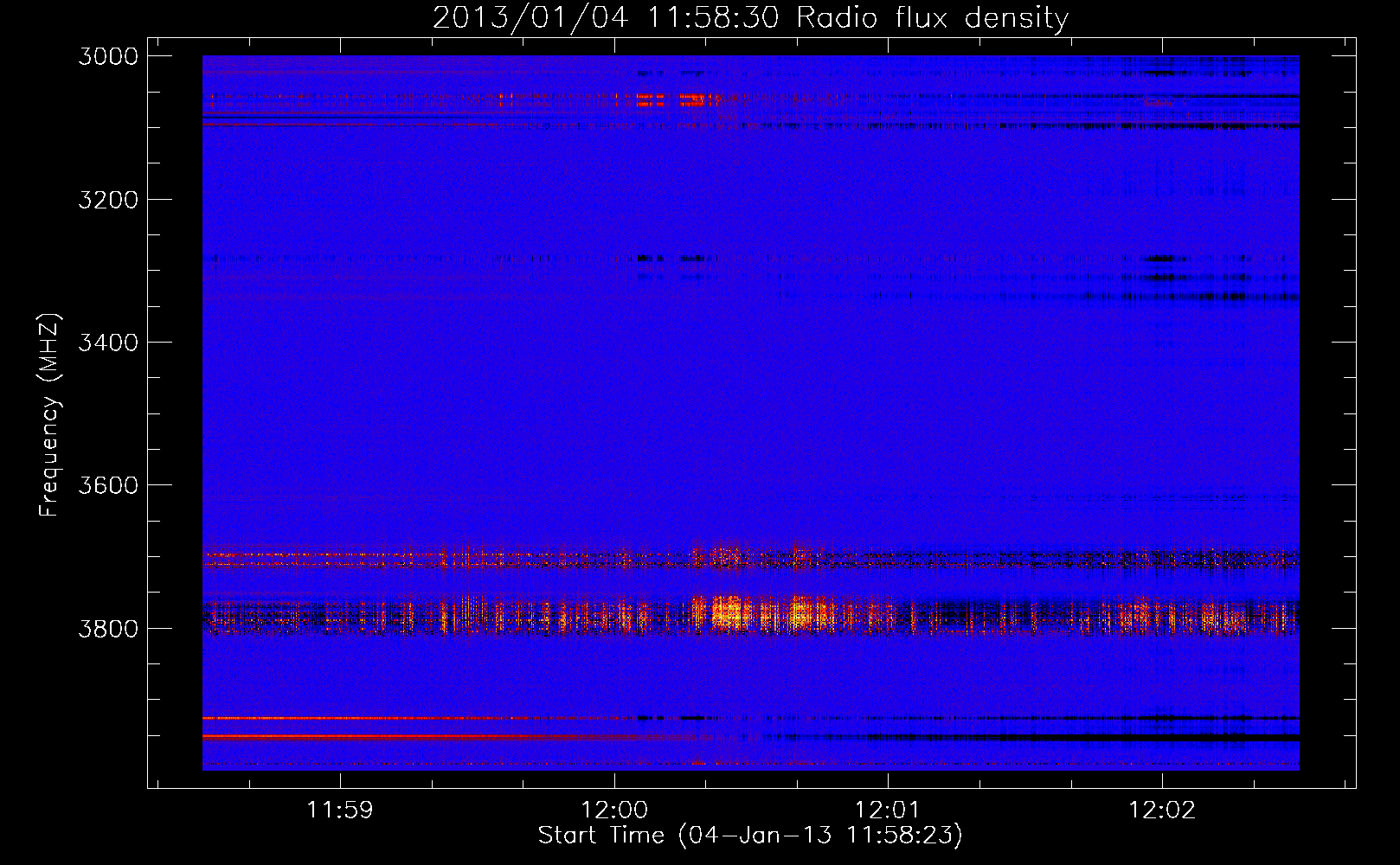1400x865 pixels.
Task: Click the 3600 frequency tick label
Action: pyautogui.click(x=108, y=485)
